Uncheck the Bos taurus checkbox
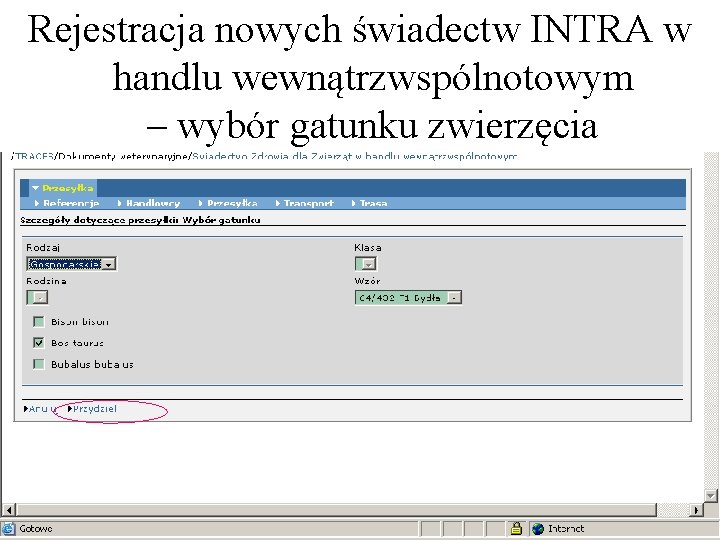720x540 pixels. pos(39,343)
